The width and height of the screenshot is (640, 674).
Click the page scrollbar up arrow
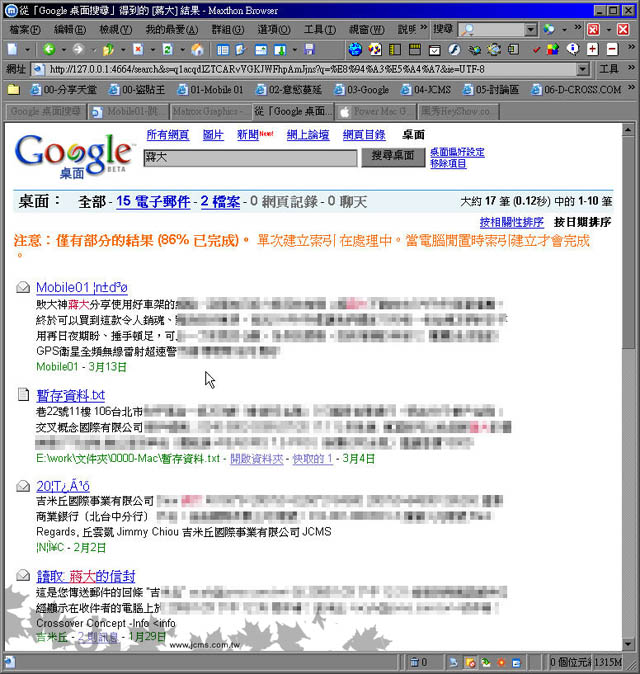click(628, 130)
